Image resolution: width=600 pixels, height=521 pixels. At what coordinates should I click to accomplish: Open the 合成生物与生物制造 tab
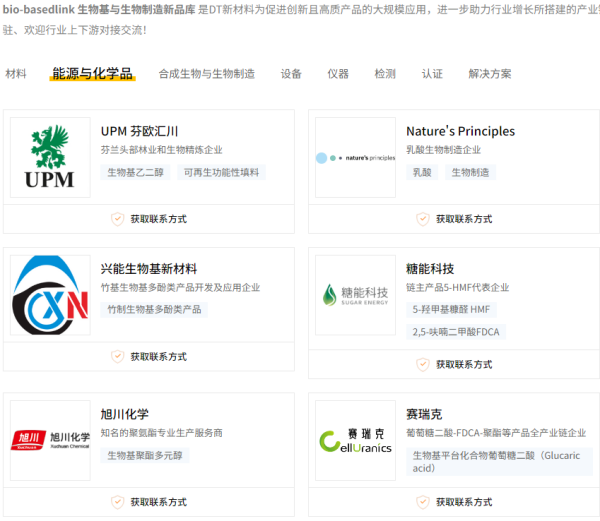[x=206, y=74]
